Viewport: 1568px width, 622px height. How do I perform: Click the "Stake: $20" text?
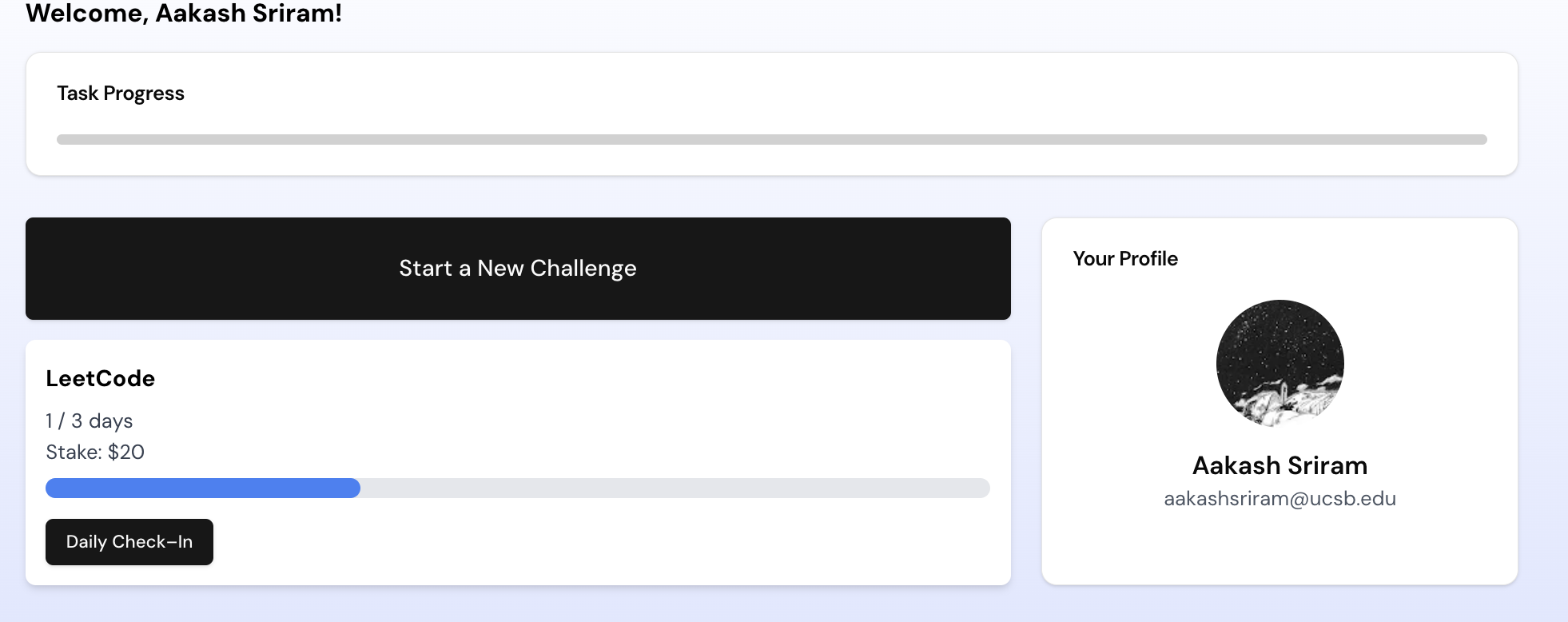[95, 453]
